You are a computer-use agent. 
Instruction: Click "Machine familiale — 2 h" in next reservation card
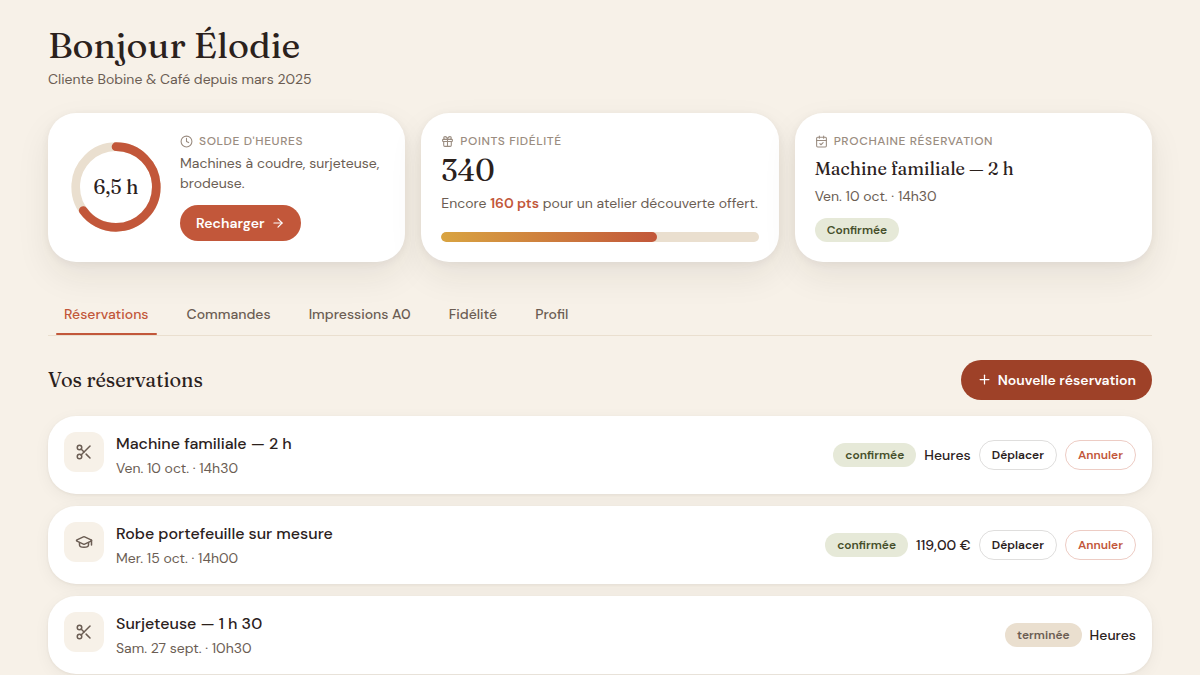point(914,169)
